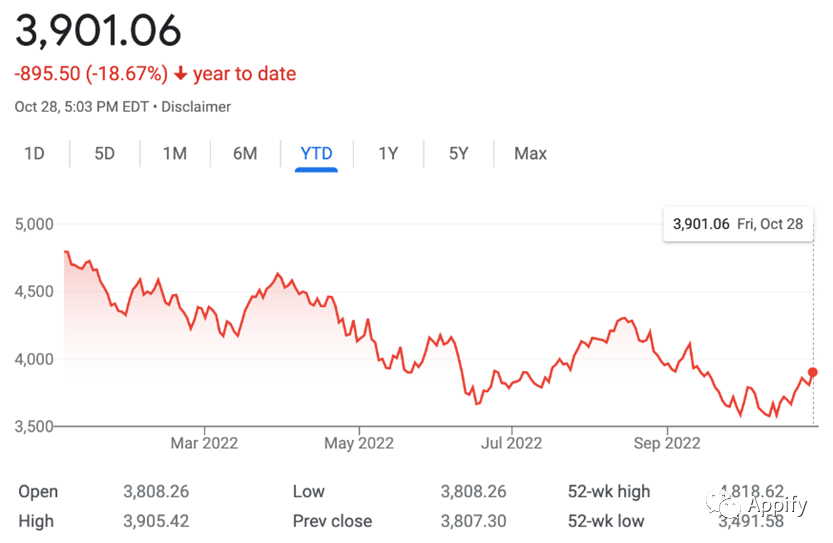Switch chart to 5Y range
Screen dimensions: 833x543
(x=458, y=154)
